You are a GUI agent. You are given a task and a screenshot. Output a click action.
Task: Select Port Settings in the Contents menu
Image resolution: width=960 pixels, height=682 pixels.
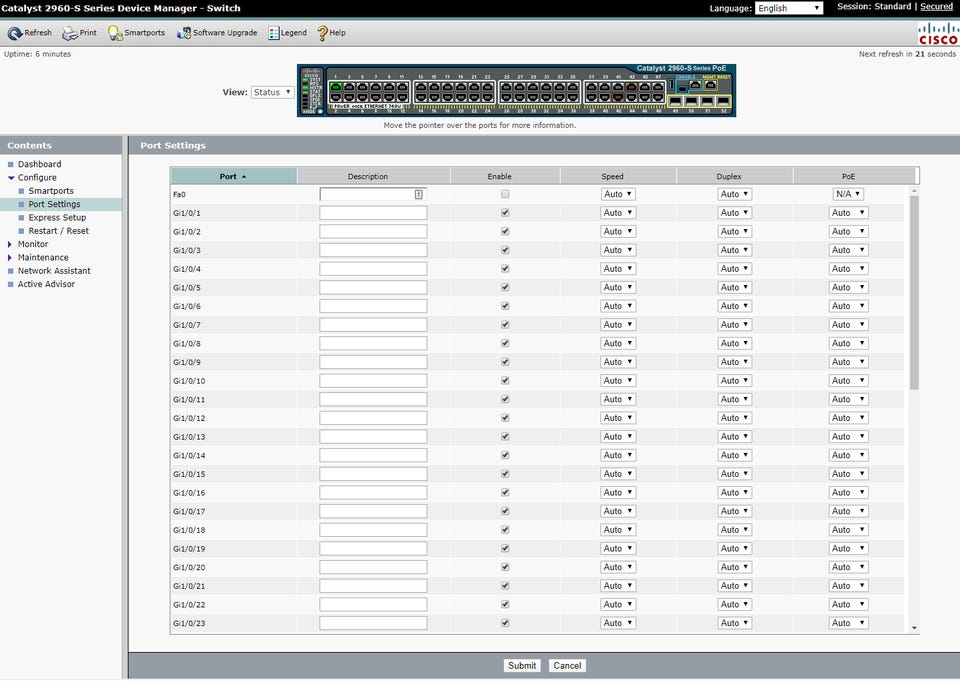[54, 204]
